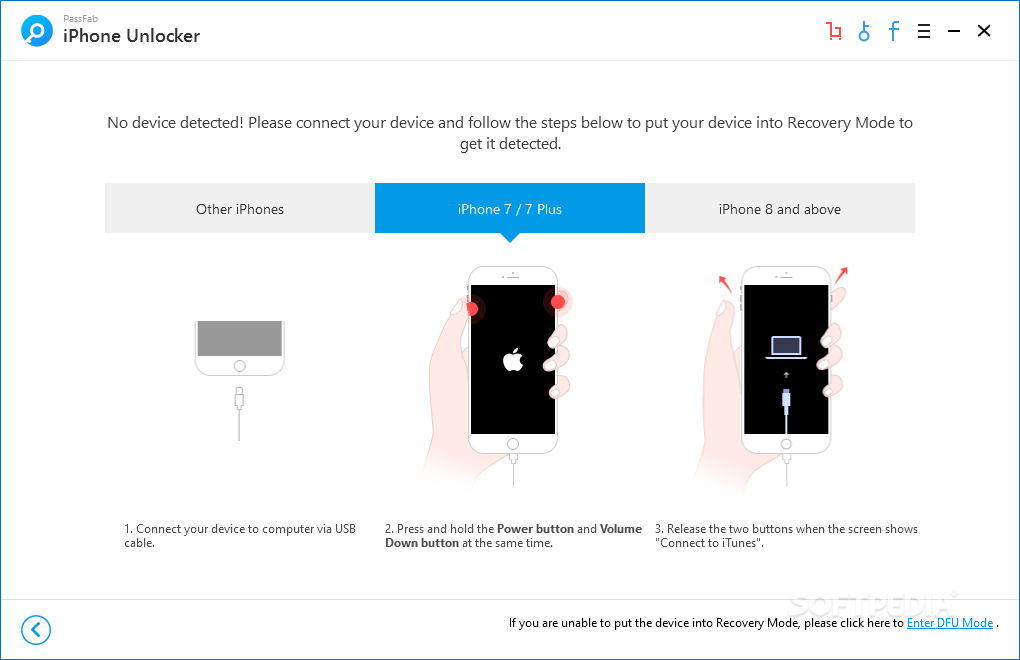Click the blue key register icon
This screenshot has height=660, width=1020.
(x=864, y=31)
